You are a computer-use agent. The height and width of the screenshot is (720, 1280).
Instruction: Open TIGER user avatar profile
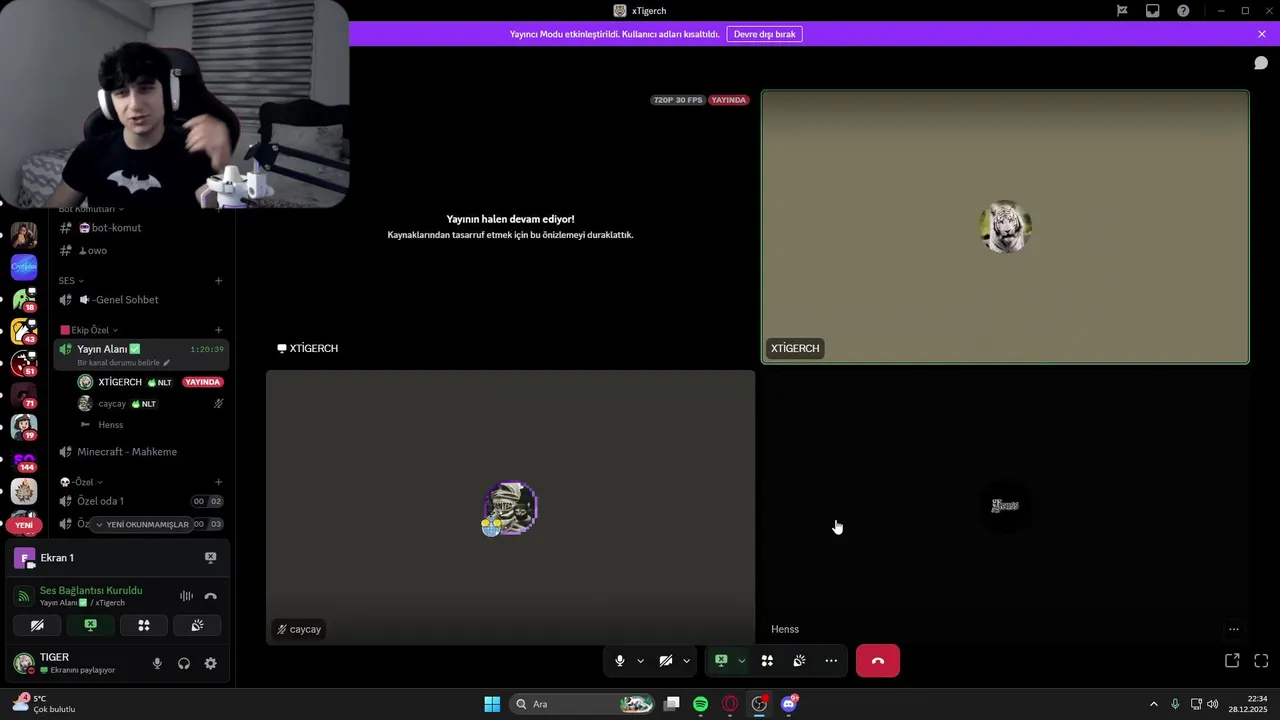tap(23, 663)
